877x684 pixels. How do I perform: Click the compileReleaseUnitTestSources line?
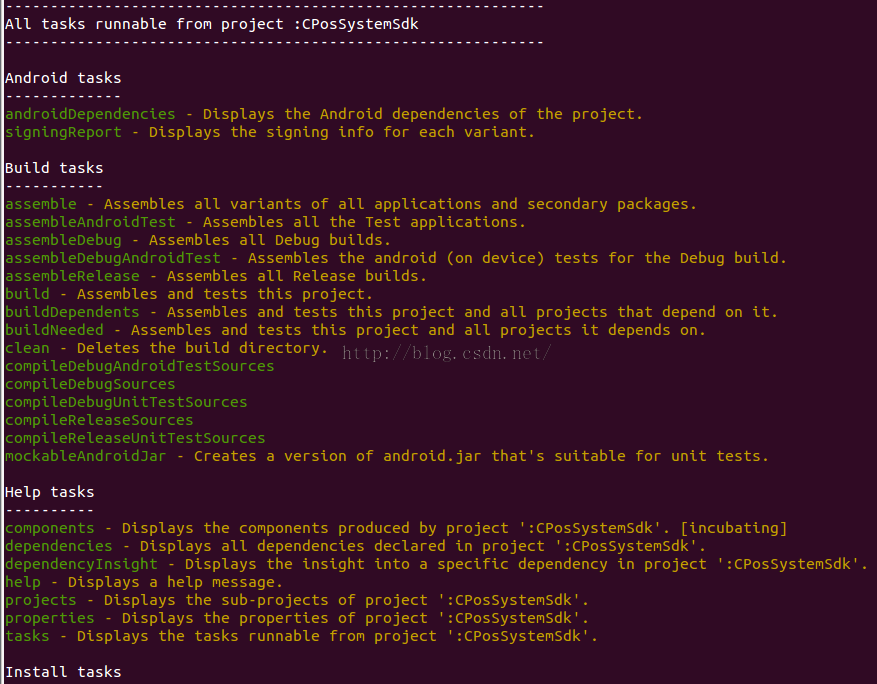click(135, 438)
